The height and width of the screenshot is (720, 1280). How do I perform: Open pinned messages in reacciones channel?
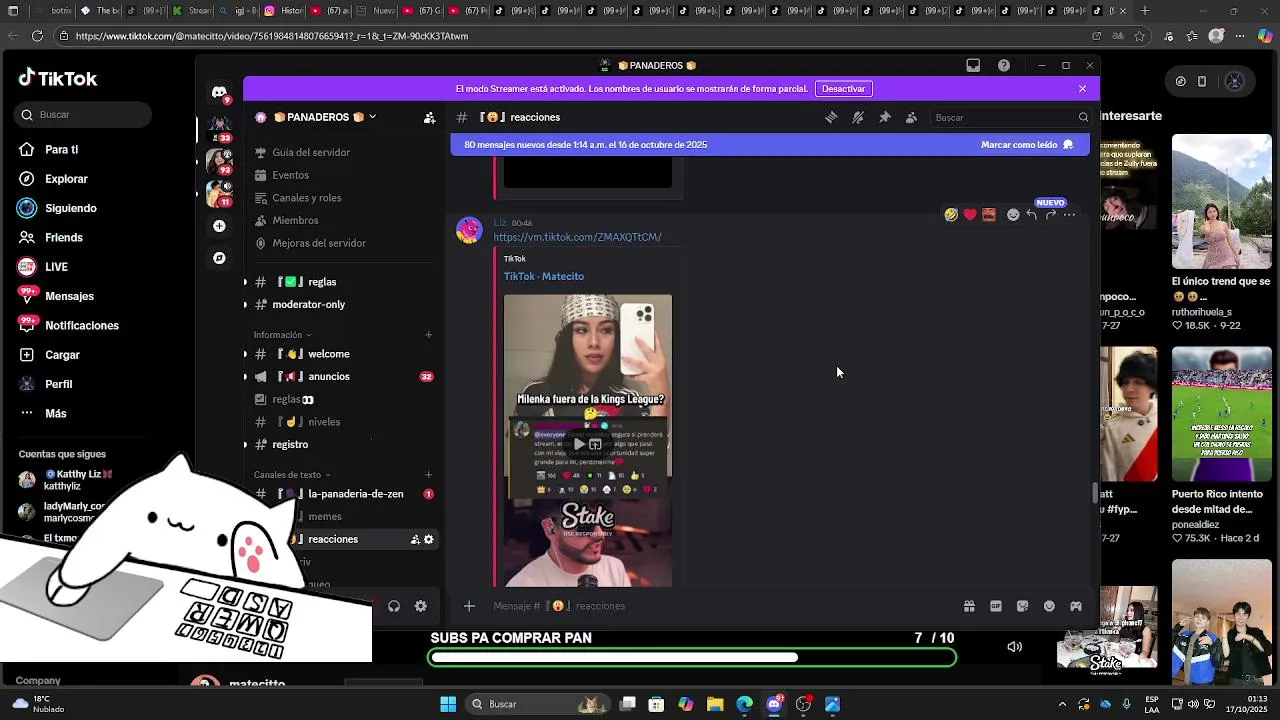[884, 117]
